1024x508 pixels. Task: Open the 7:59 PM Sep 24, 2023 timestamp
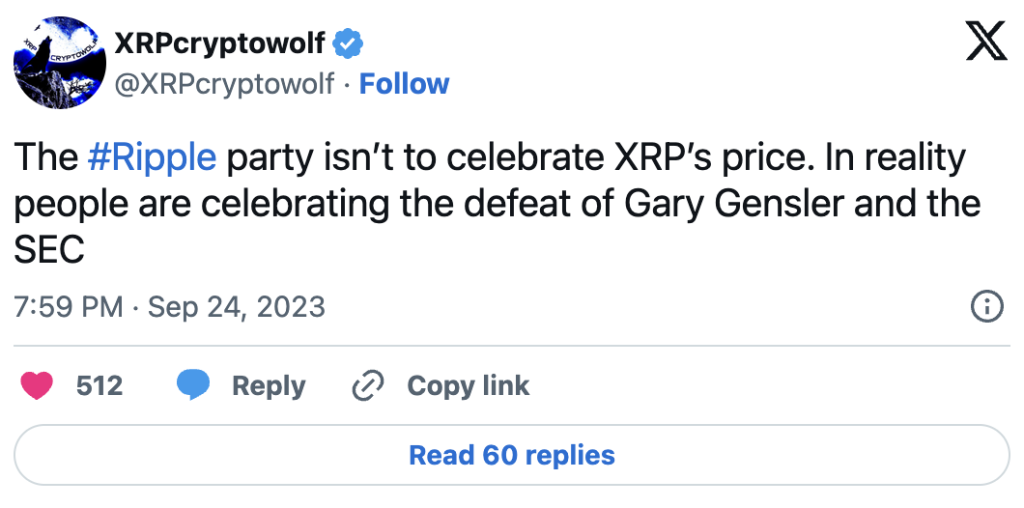coord(170,306)
